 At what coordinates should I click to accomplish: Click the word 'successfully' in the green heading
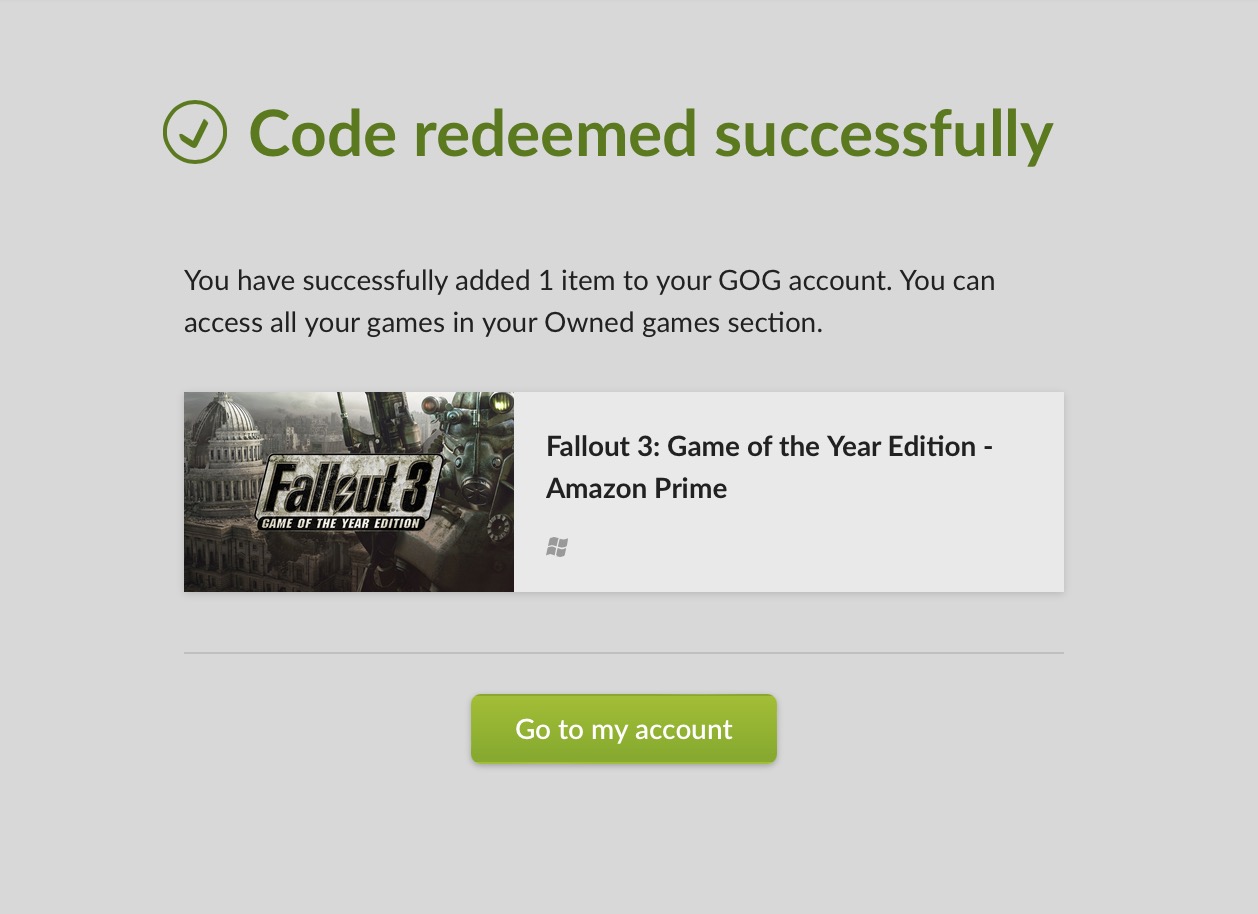tap(884, 134)
